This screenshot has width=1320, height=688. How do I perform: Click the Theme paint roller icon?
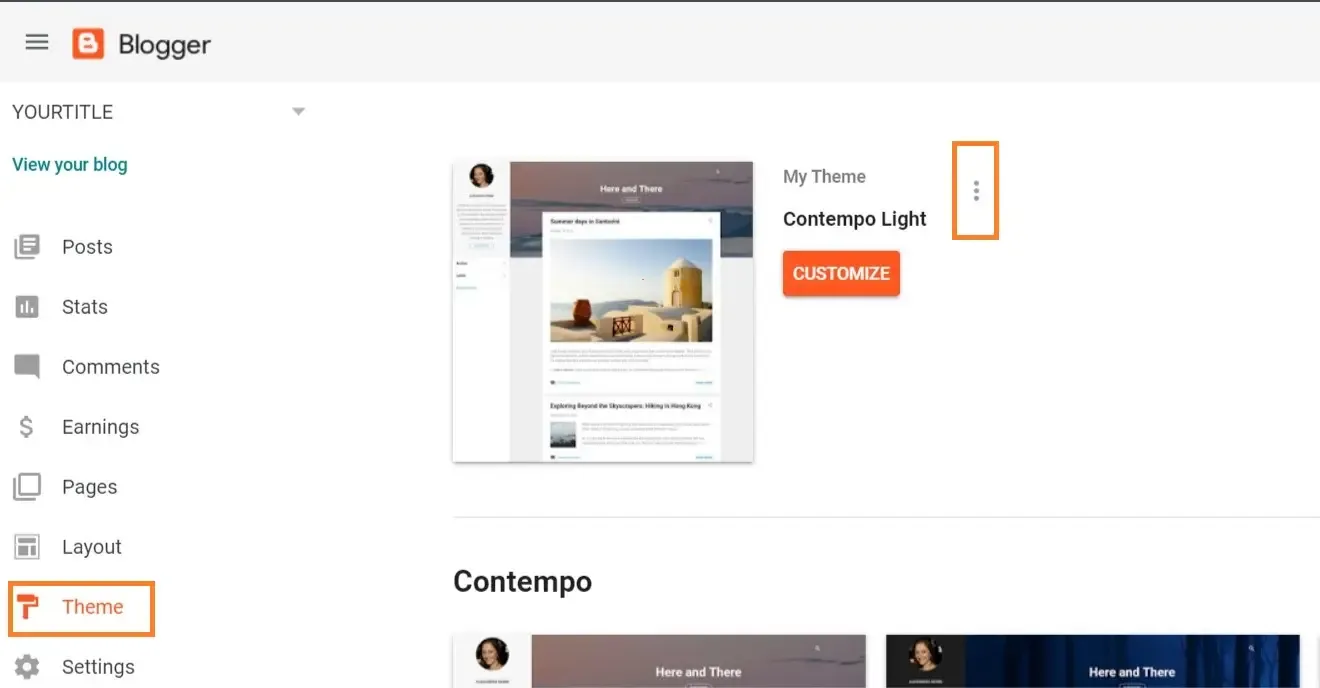(27, 607)
